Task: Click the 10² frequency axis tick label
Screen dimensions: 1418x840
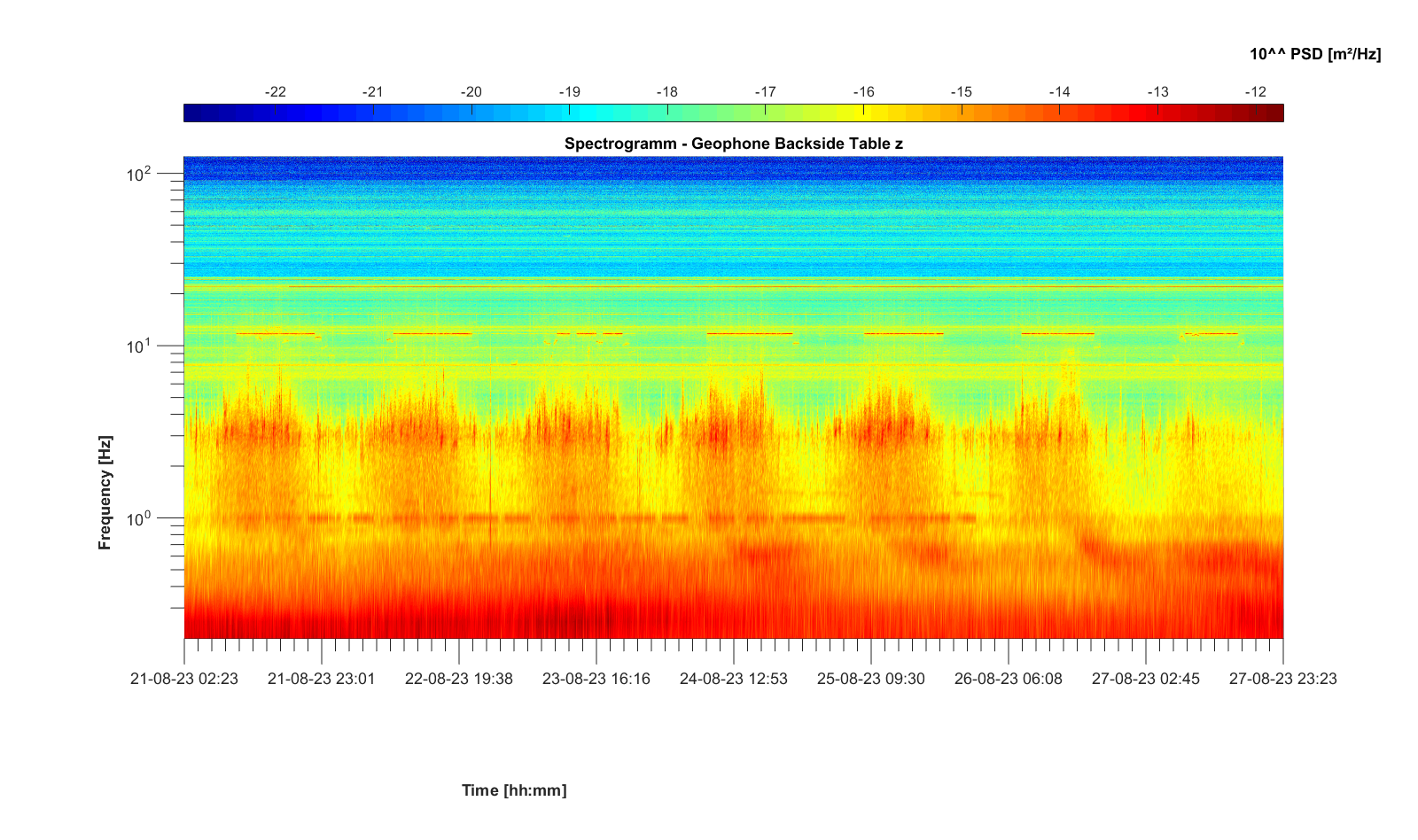Action: coord(138,175)
